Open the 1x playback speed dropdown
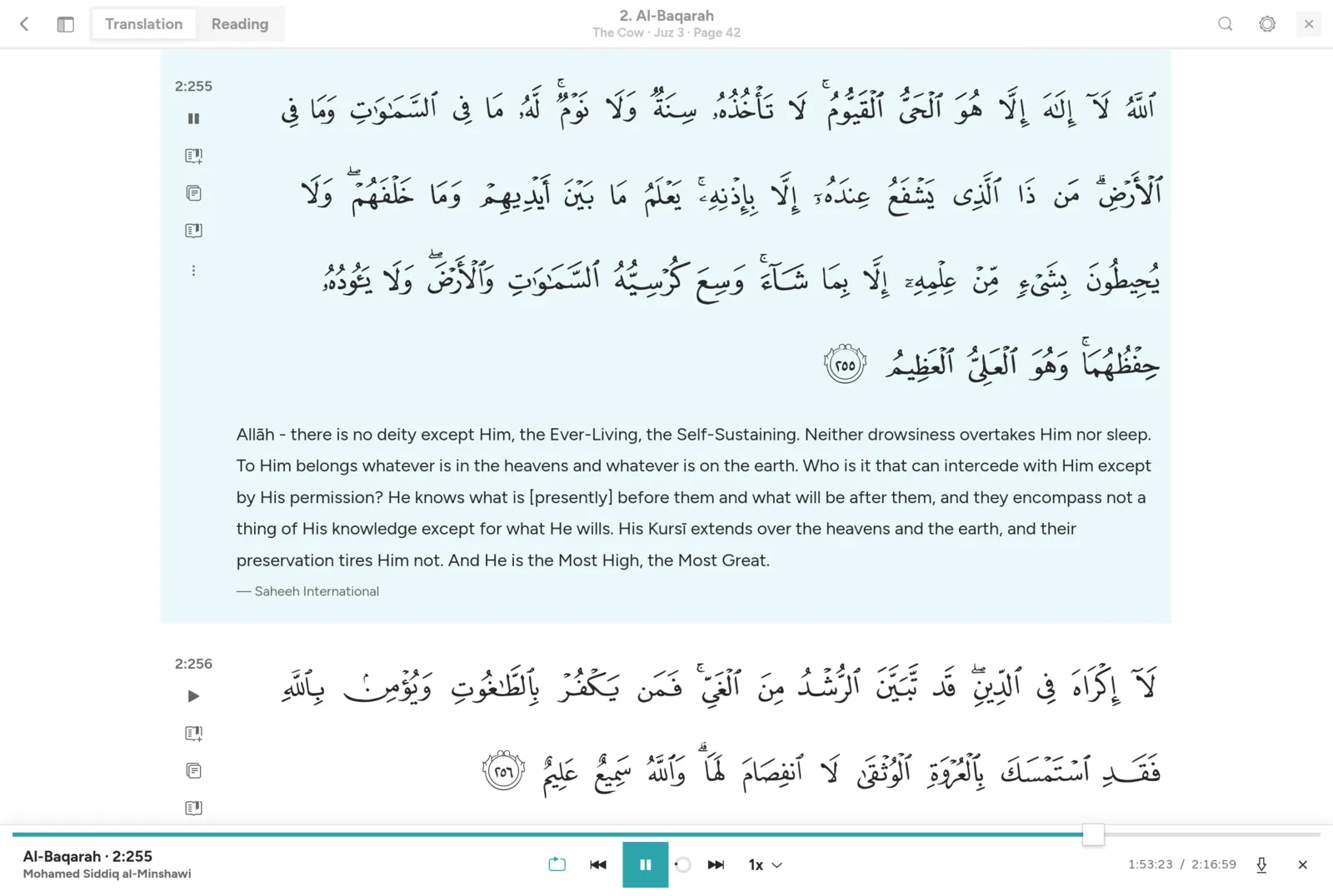 click(x=765, y=864)
